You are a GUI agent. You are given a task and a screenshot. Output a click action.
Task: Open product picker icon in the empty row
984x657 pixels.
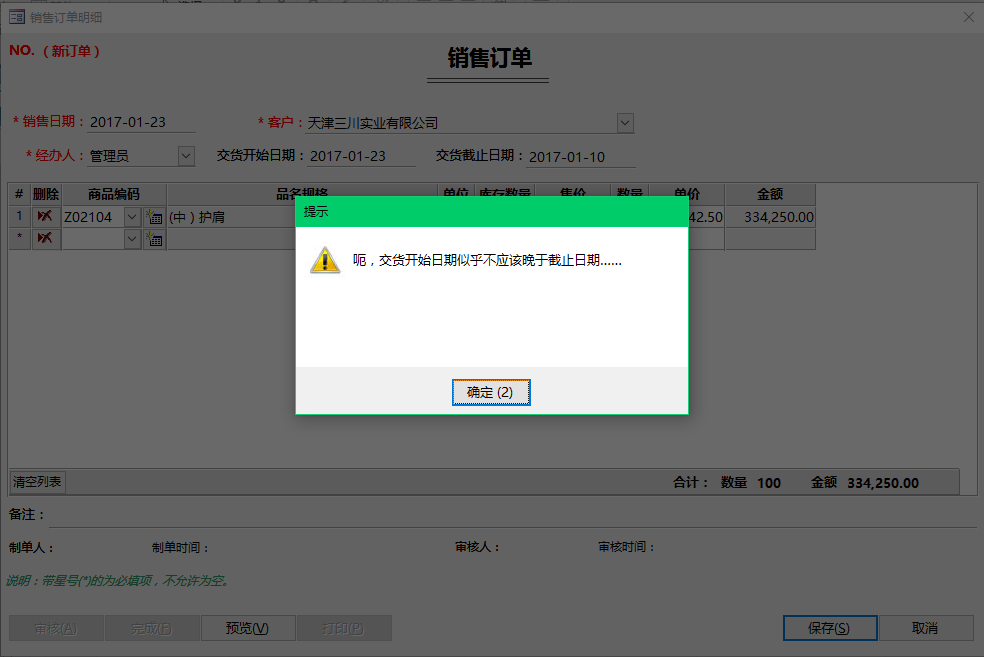click(x=154, y=239)
